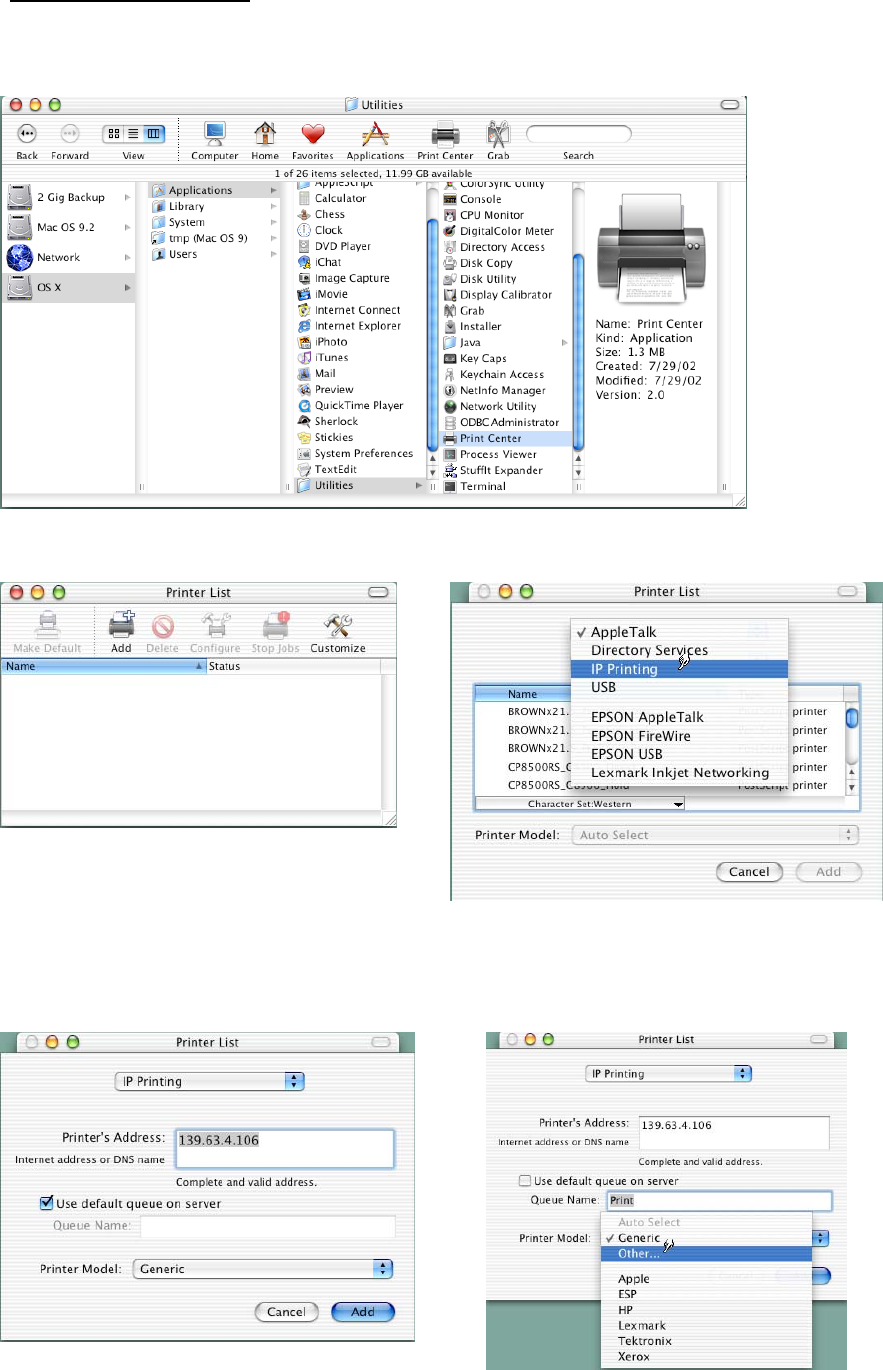Switch Finder to column view
The width and height of the screenshot is (883, 1370).
153,133
